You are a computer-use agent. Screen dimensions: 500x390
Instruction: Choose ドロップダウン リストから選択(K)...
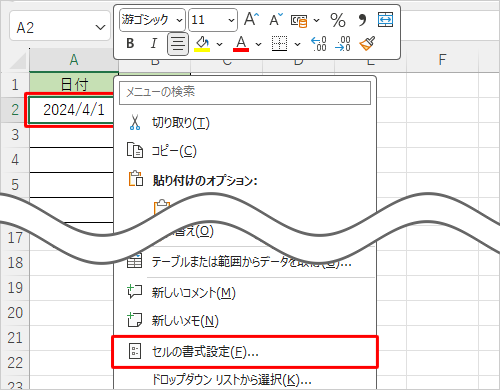point(245,379)
